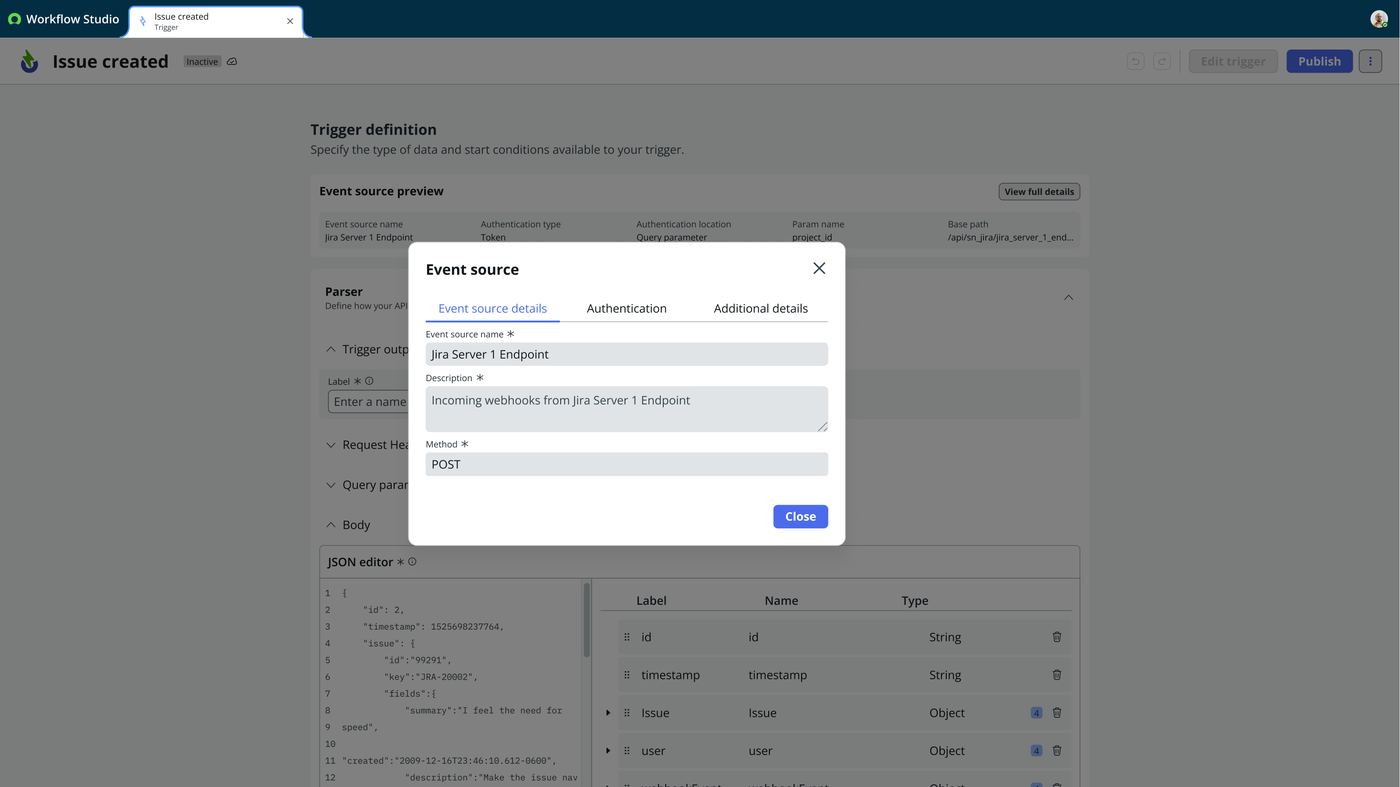Click the blue Close button
This screenshot has height=787, width=1400.
[800, 516]
